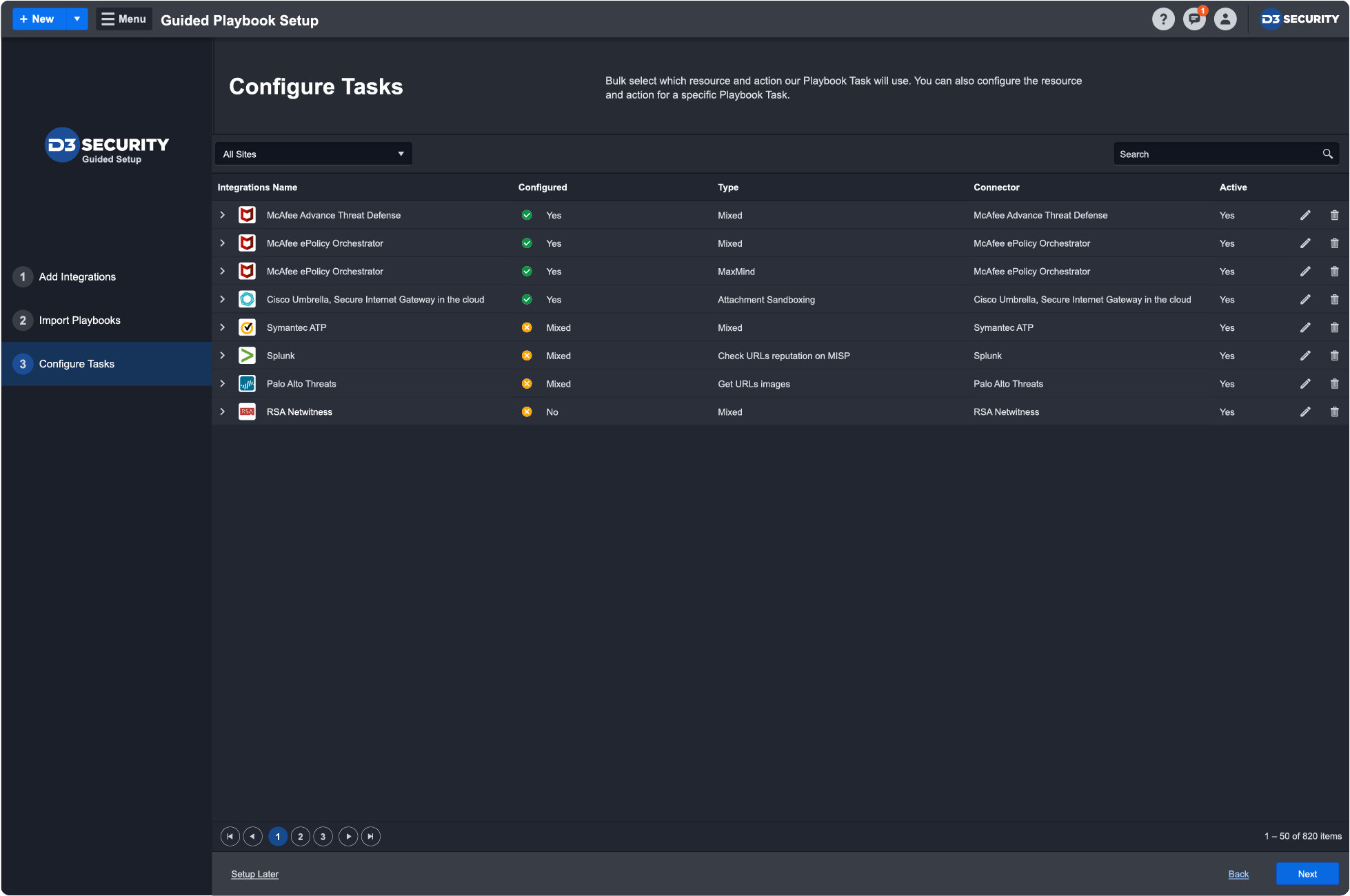1350x896 pixels.
Task: Go to the last page of results
Action: tap(371, 836)
